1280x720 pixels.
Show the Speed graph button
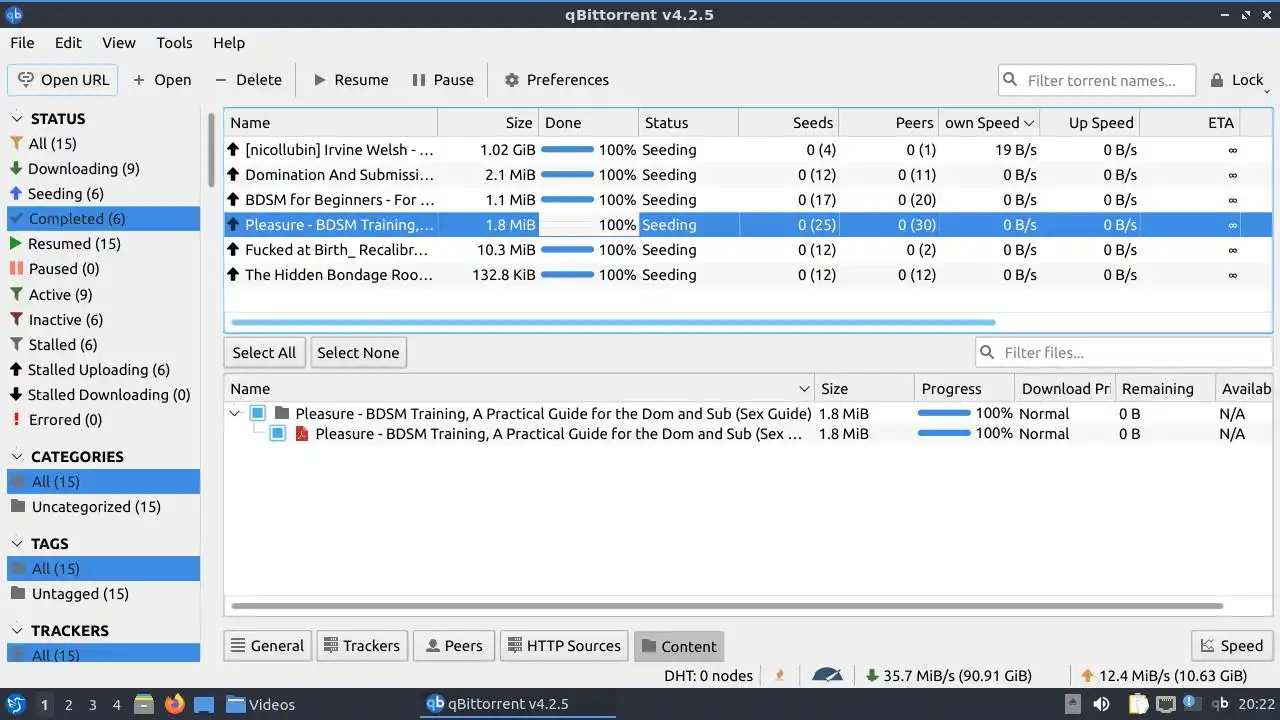(x=1232, y=646)
